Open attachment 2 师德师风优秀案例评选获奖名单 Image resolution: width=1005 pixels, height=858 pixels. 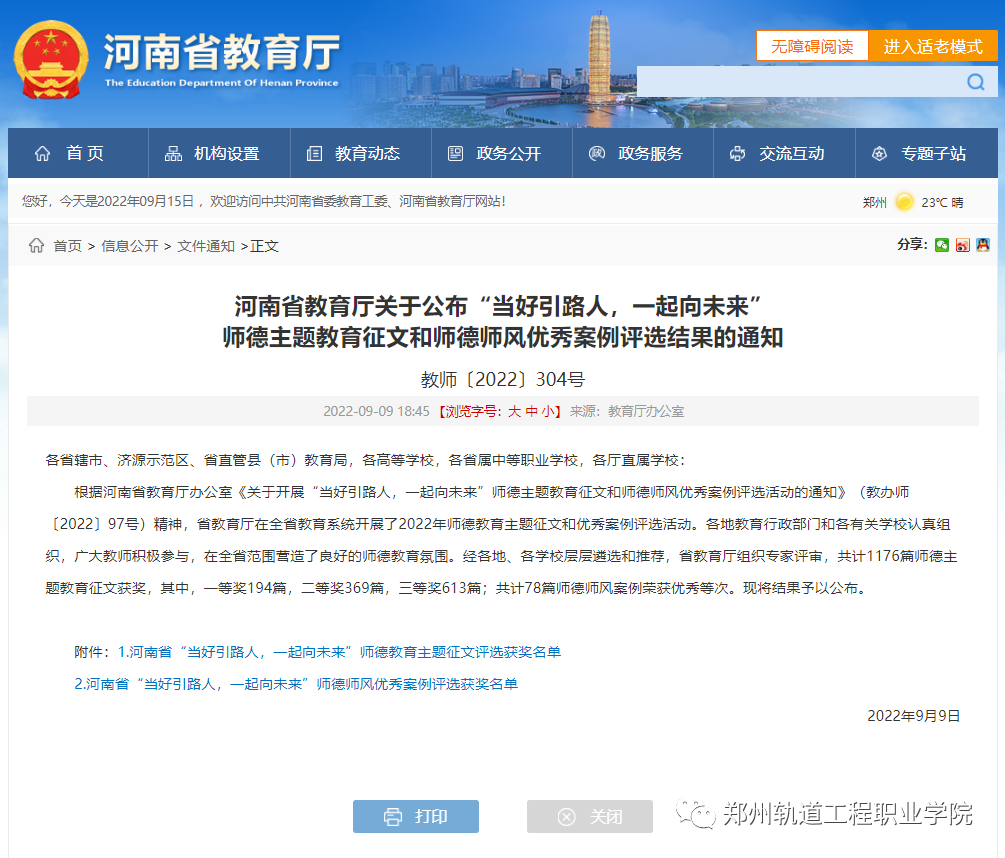click(296, 684)
